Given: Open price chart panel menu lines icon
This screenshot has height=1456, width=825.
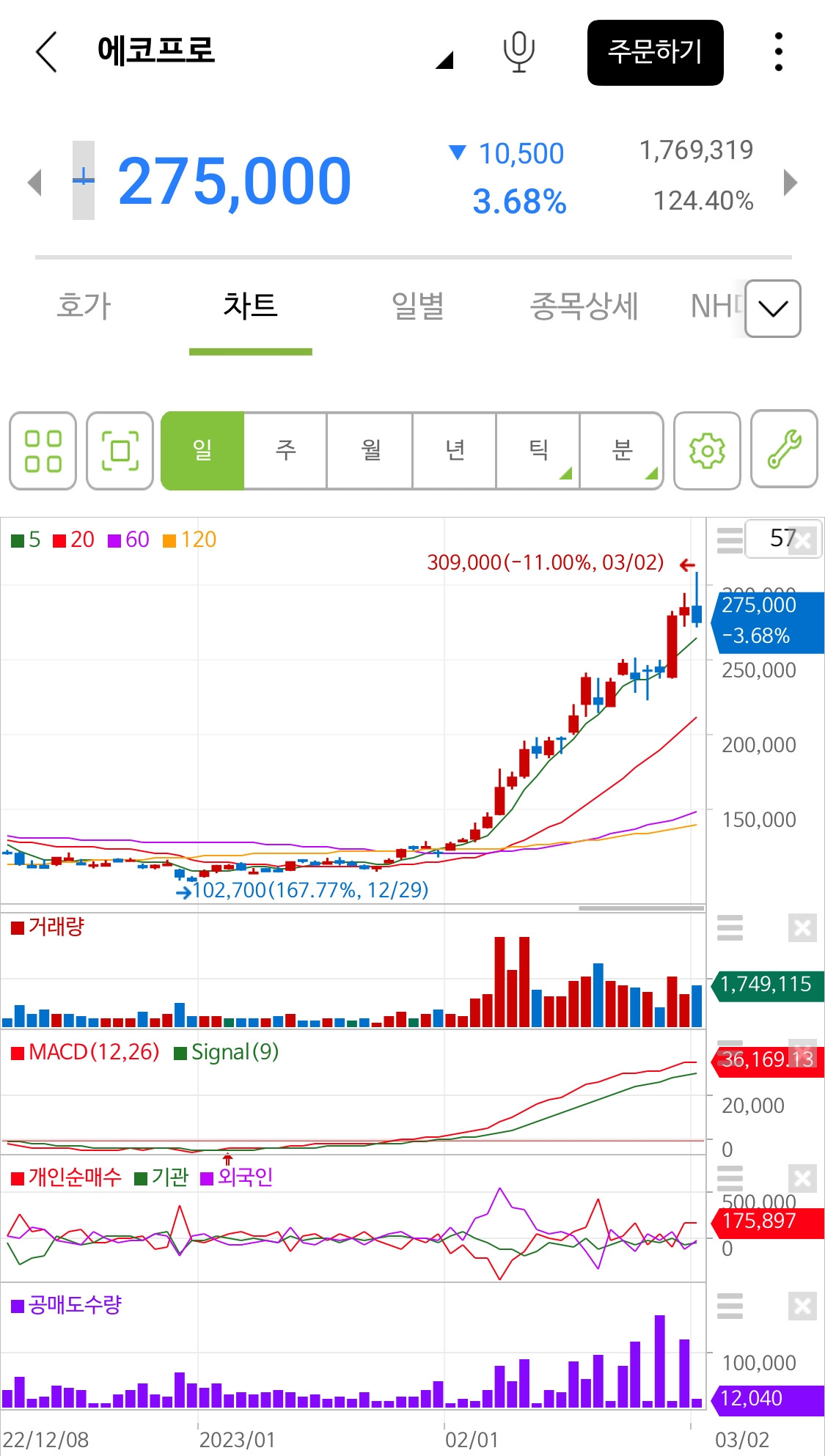Looking at the screenshot, I should coord(730,540).
